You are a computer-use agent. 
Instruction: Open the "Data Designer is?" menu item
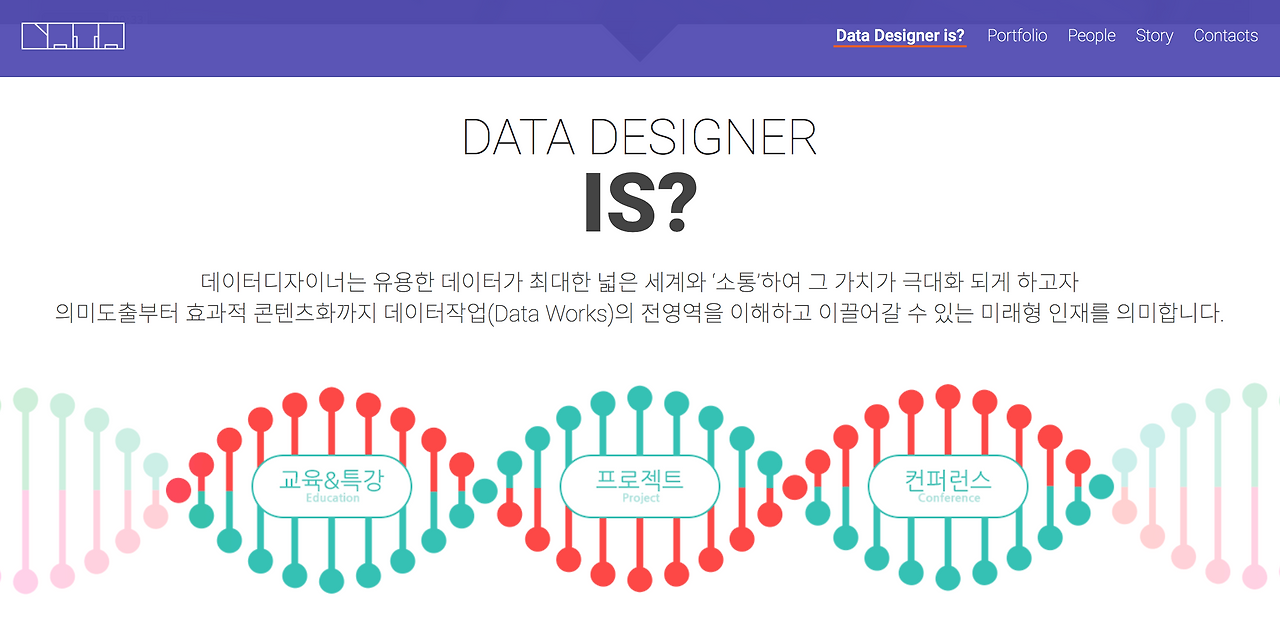pos(899,35)
